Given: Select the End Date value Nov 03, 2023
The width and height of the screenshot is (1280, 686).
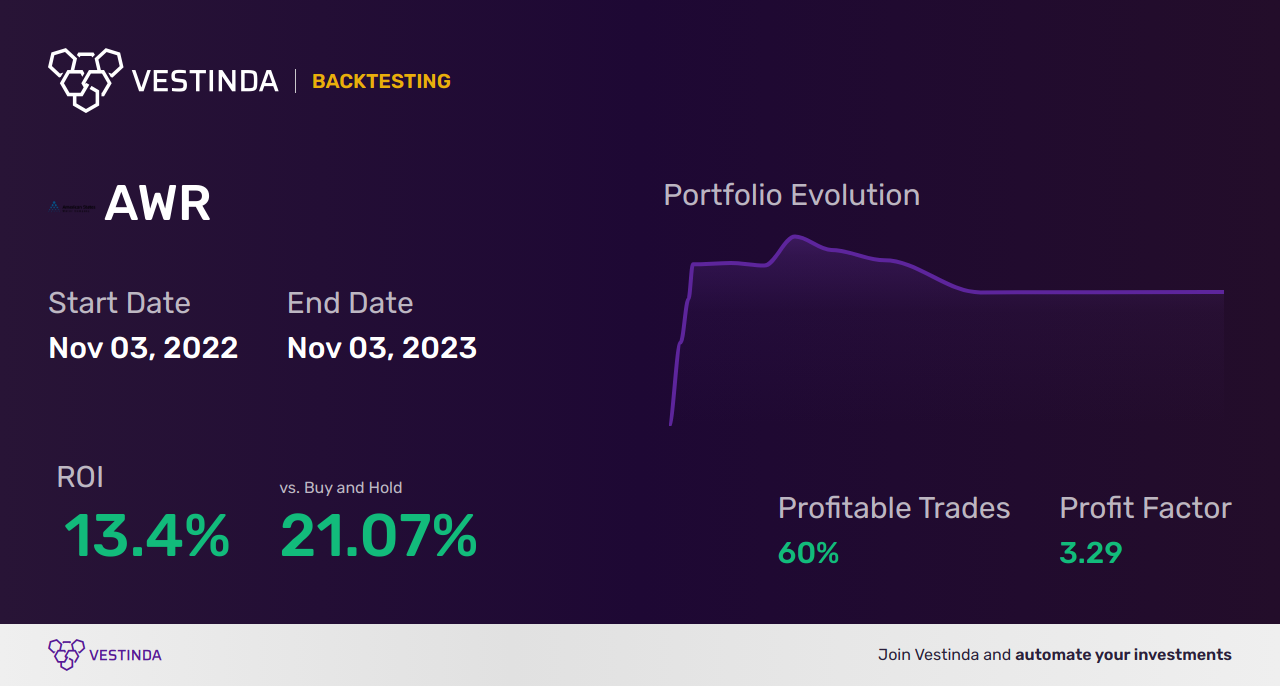Looking at the screenshot, I should [x=381, y=348].
